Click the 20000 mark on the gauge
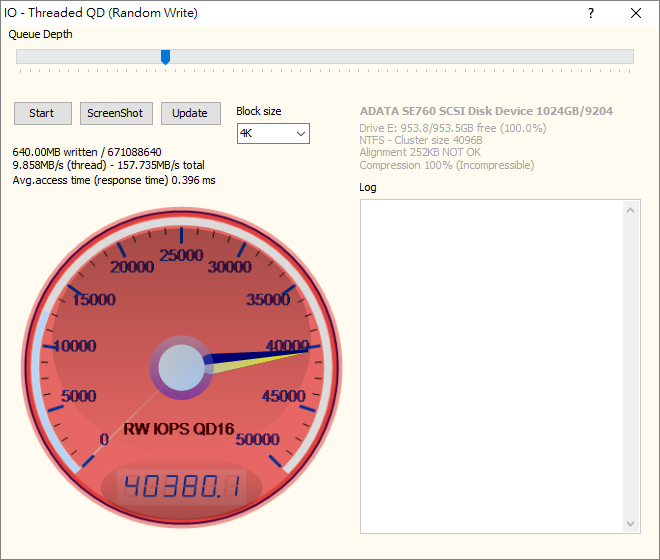 click(x=132, y=267)
